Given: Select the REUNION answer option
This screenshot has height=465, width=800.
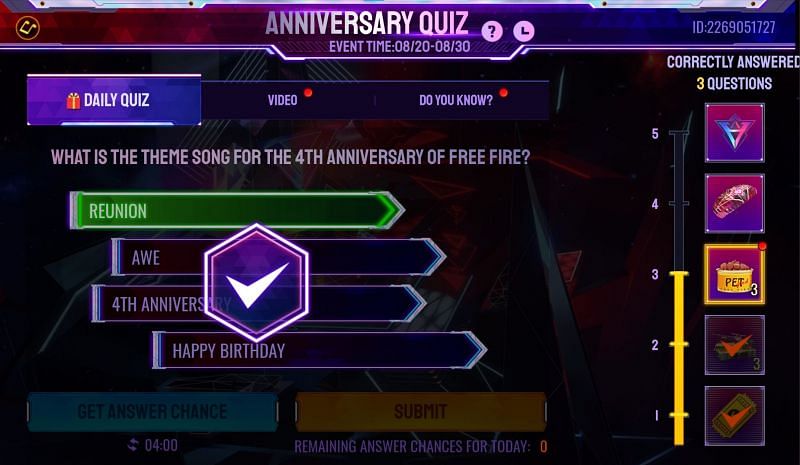Looking at the screenshot, I should point(237,210).
